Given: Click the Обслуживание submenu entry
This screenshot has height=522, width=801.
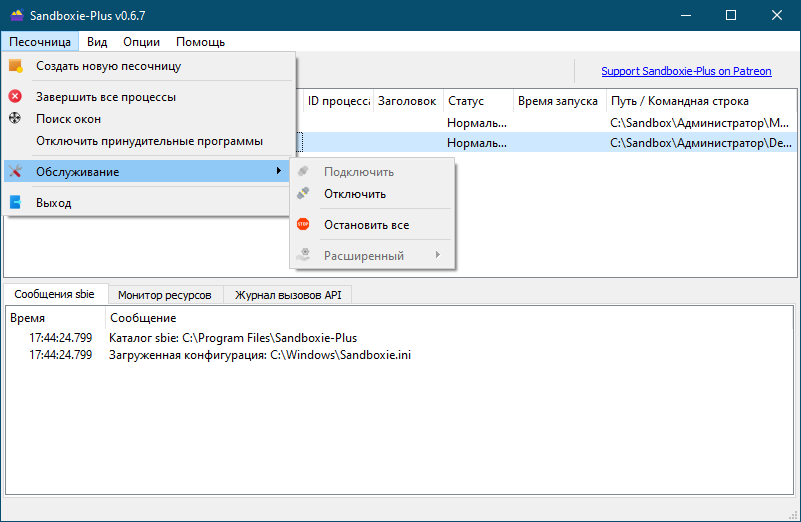Looking at the screenshot, I should (147, 172).
